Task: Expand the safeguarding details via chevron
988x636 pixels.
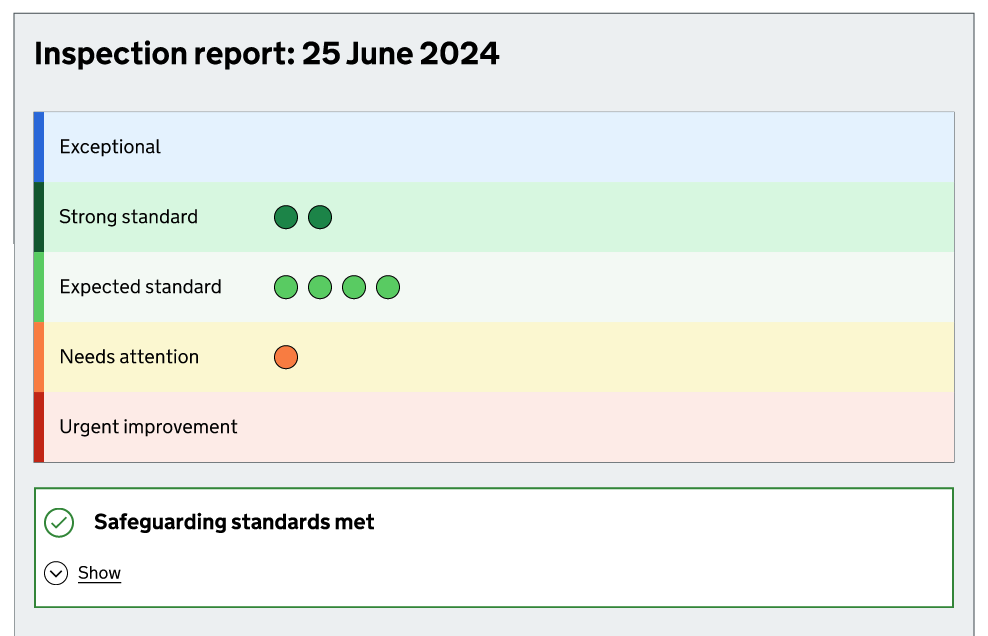Action: point(57,572)
